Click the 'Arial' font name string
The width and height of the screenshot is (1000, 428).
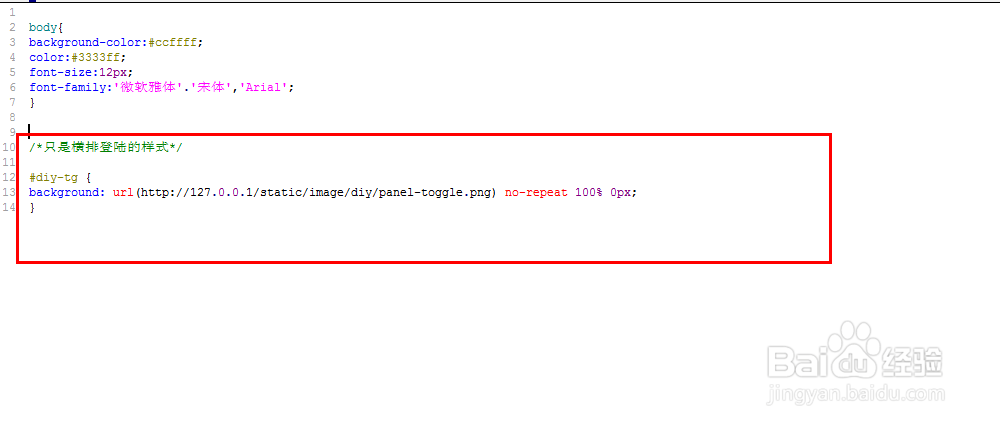tap(263, 87)
